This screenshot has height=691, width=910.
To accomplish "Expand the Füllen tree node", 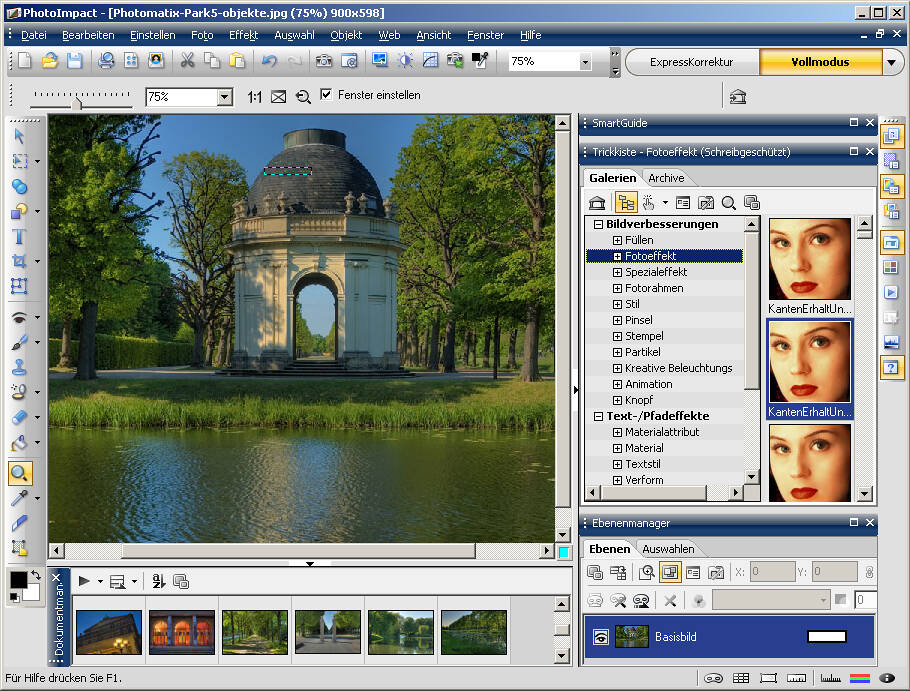I will pyautogui.click(x=618, y=240).
